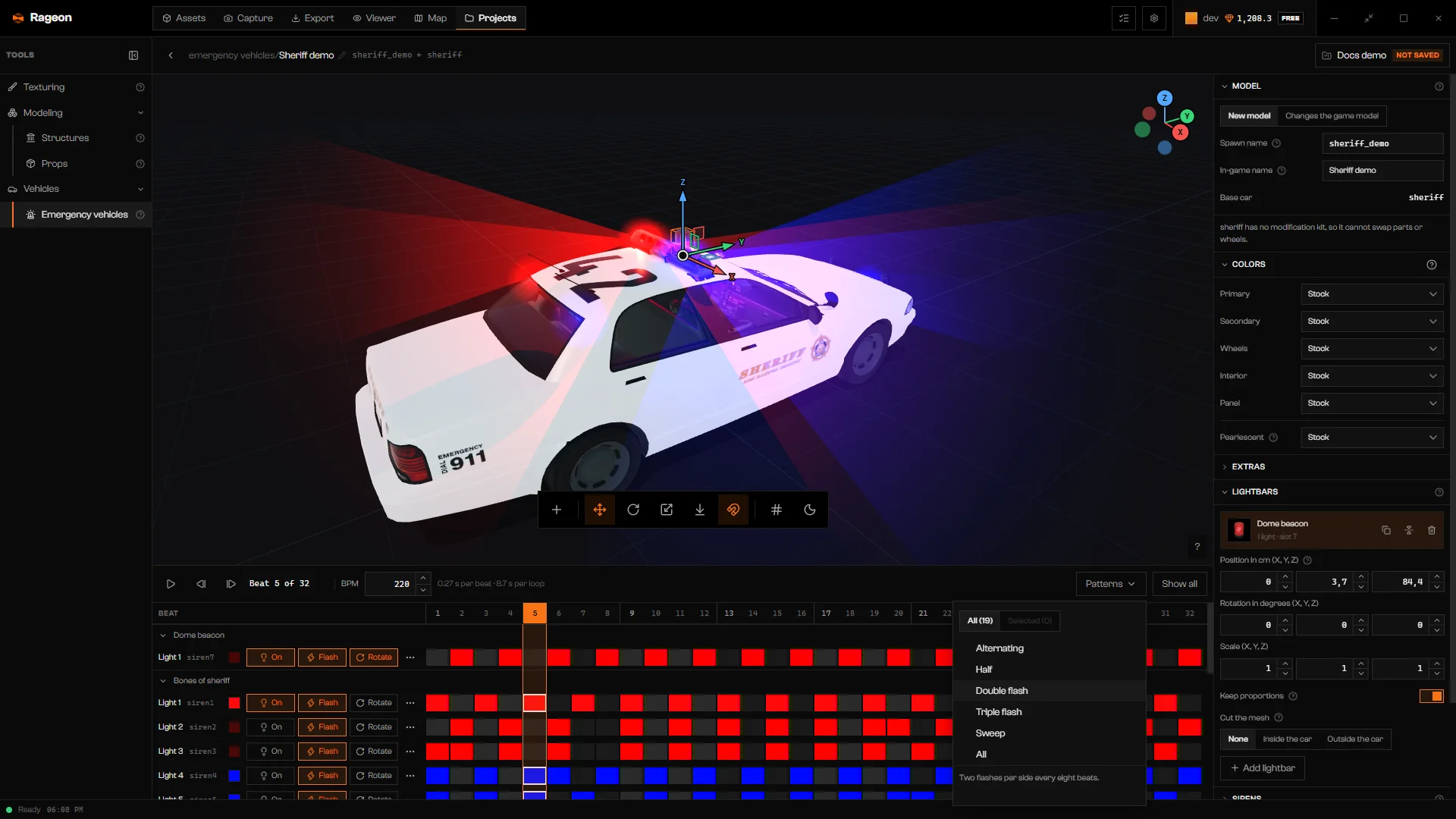1456x819 pixels.
Task: Collapse the Bones of sheriff group
Action: tap(162, 681)
